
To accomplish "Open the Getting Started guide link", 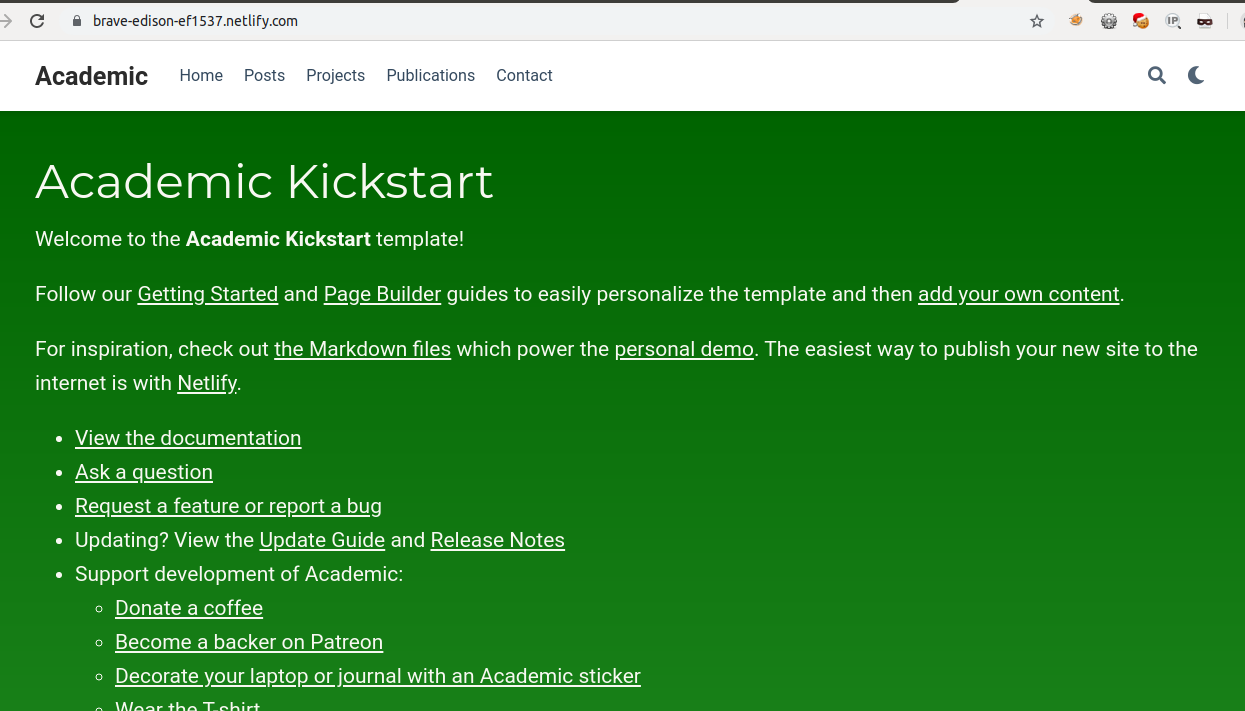I will [x=208, y=294].
